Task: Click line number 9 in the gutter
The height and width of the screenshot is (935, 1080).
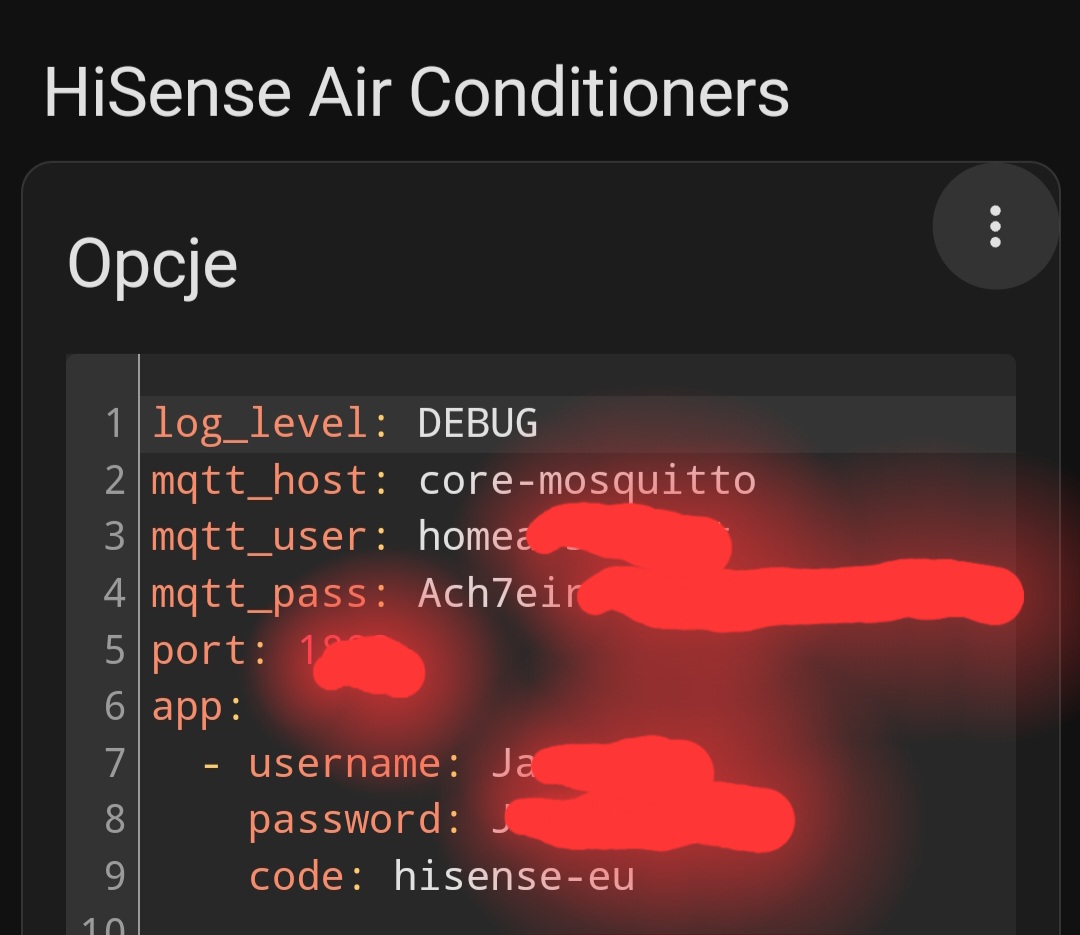Action: [x=114, y=875]
